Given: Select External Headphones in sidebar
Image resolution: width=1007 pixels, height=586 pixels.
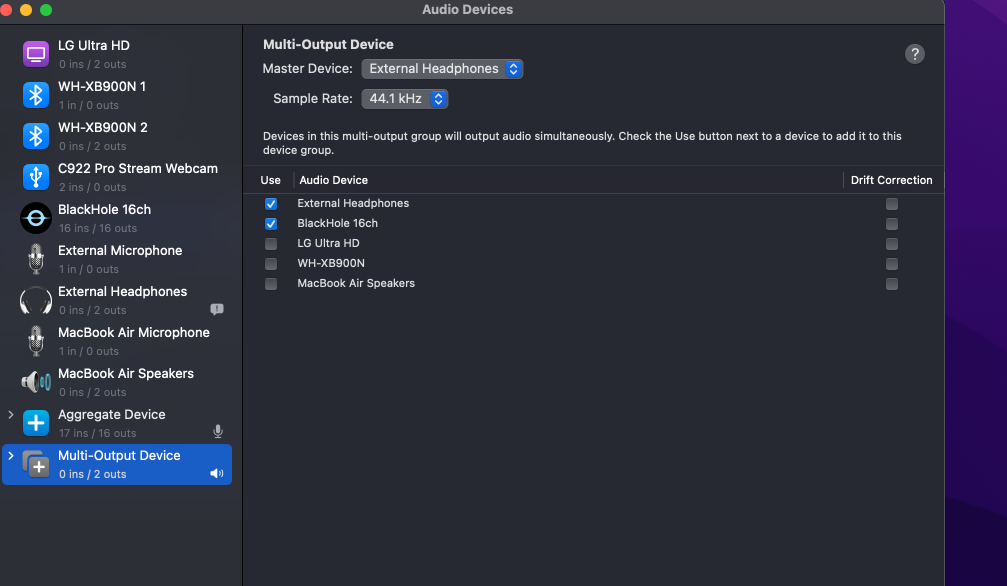Looking at the screenshot, I should pos(117,300).
